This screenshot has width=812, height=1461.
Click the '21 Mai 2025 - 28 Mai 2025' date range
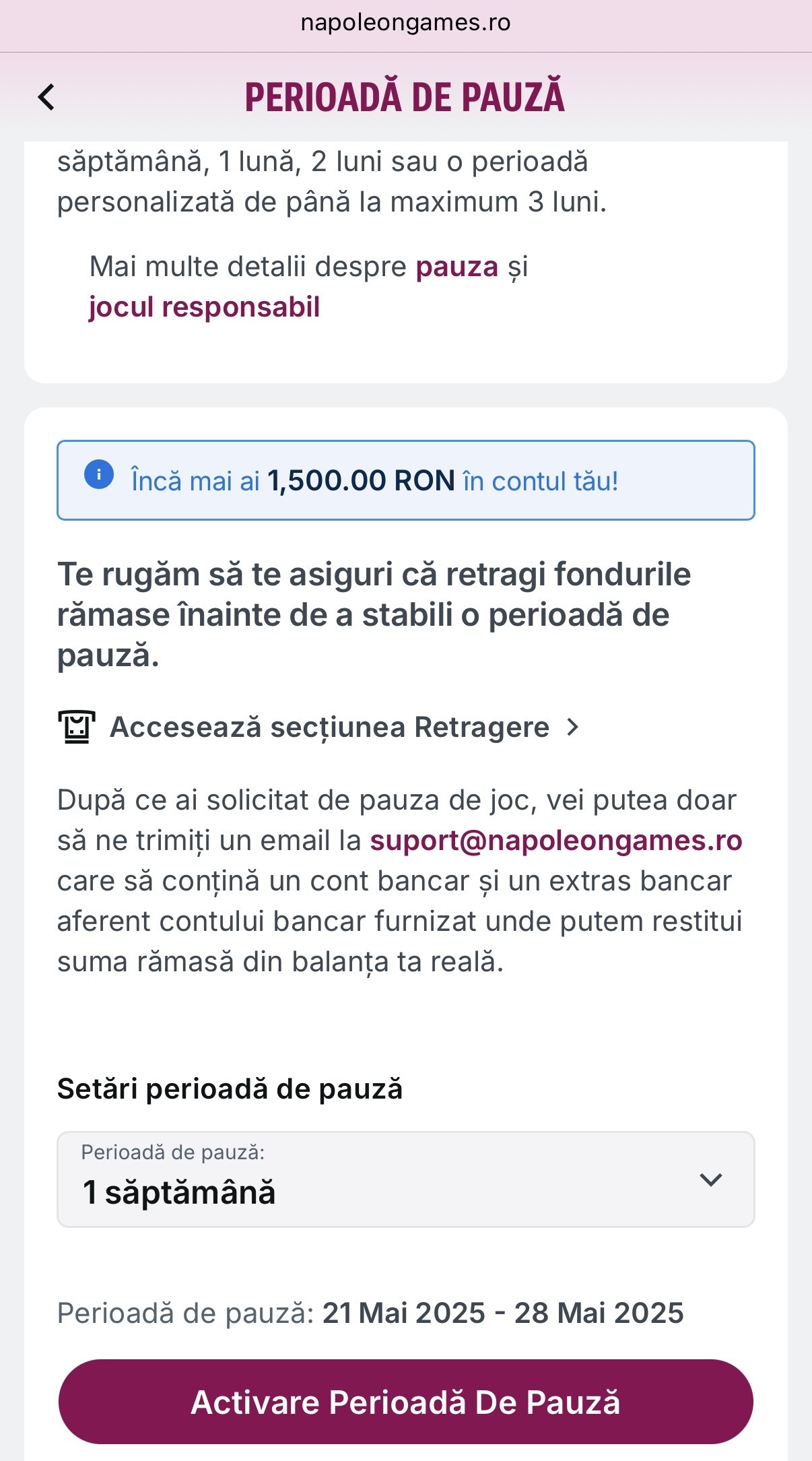503,1313
